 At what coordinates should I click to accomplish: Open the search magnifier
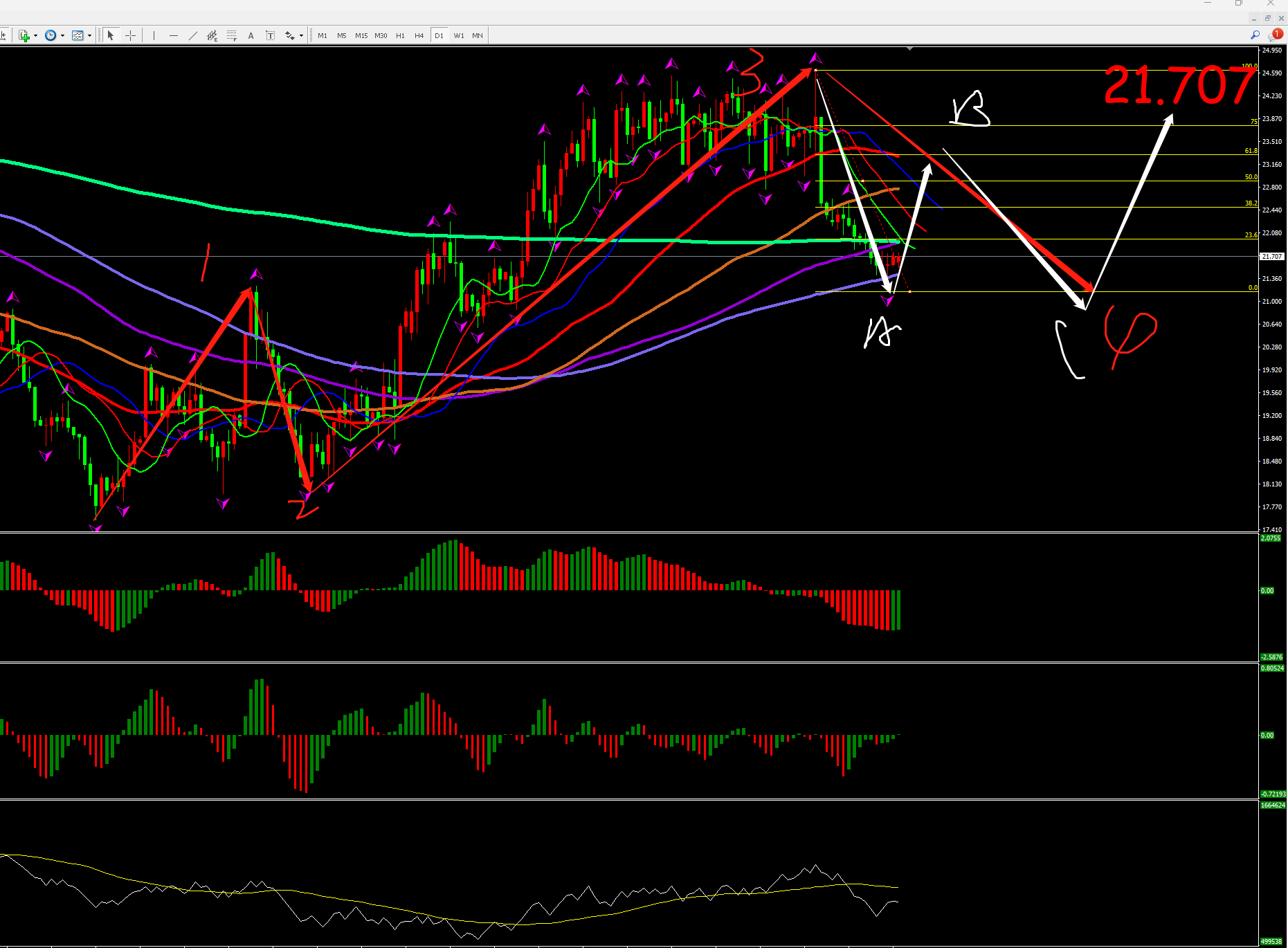(x=1255, y=35)
